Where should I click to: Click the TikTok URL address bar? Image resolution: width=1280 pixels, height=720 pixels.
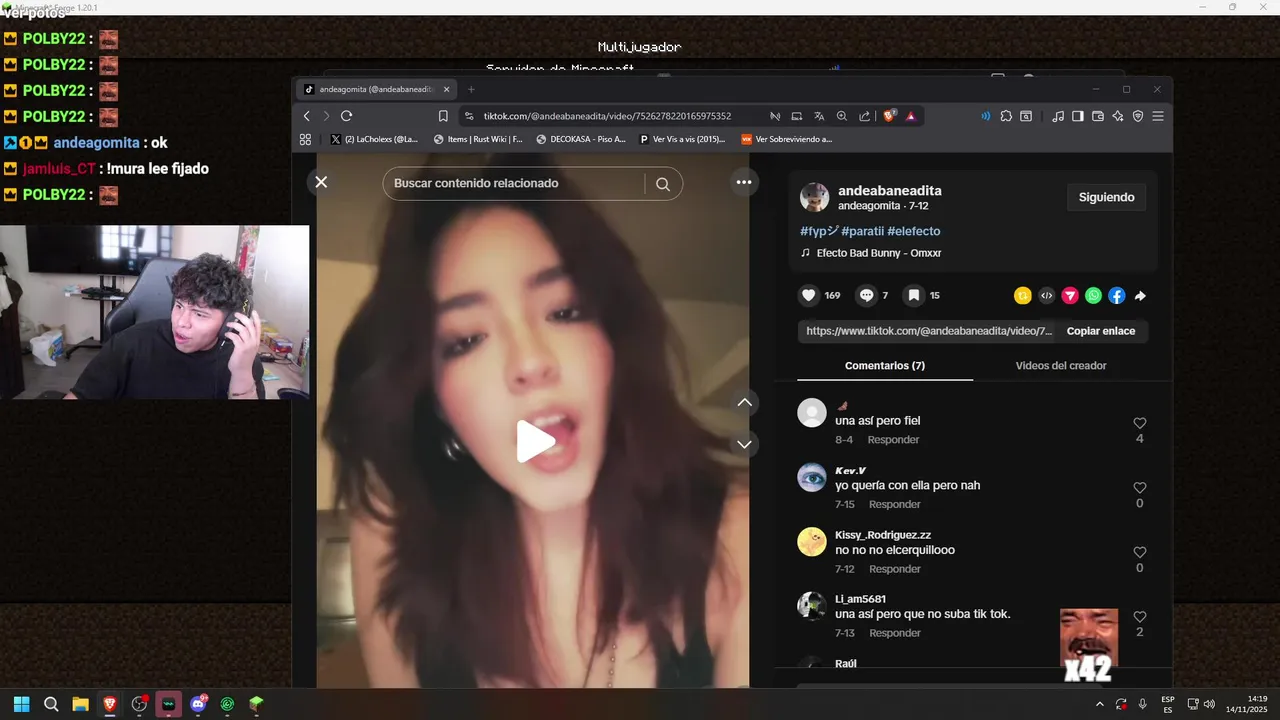pyautogui.click(x=607, y=116)
